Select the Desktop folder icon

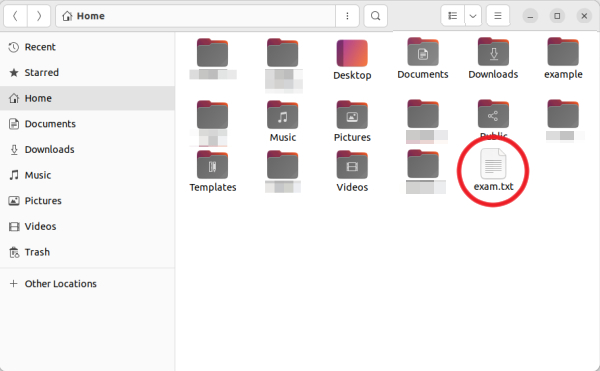352,53
